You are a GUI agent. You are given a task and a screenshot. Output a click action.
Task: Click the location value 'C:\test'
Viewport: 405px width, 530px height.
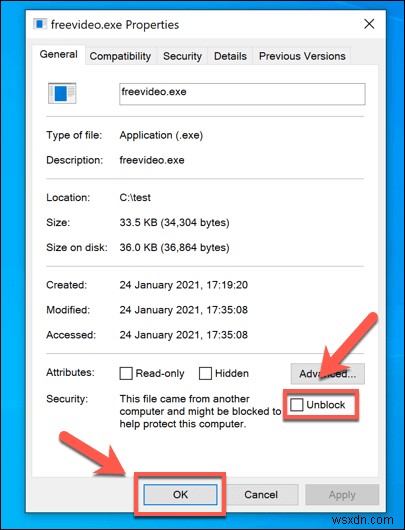coord(135,197)
